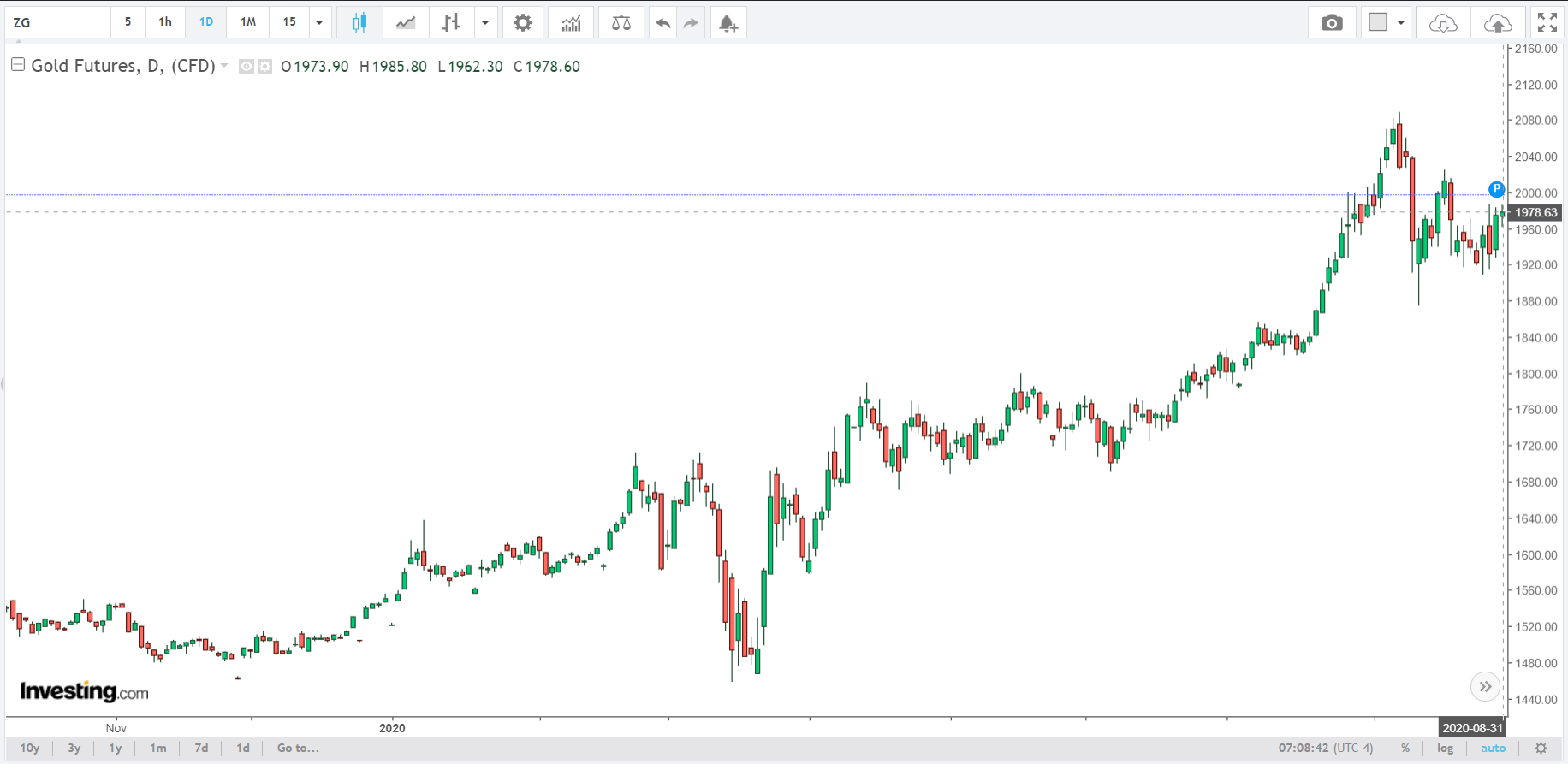The height and width of the screenshot is (764, 1568).
Task: Take a chart snapshot with camera icon
Action: (x=1332, y=22)
